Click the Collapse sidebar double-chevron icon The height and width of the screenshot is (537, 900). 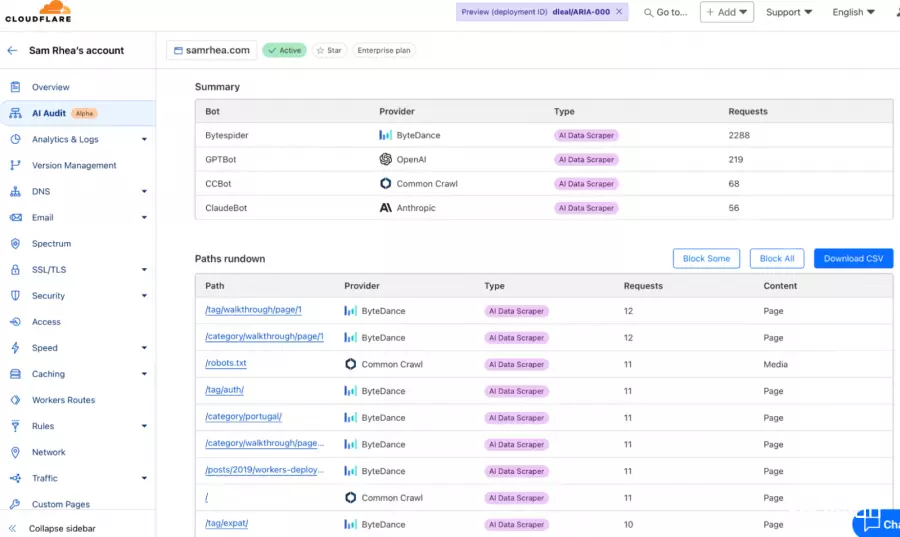13,528
